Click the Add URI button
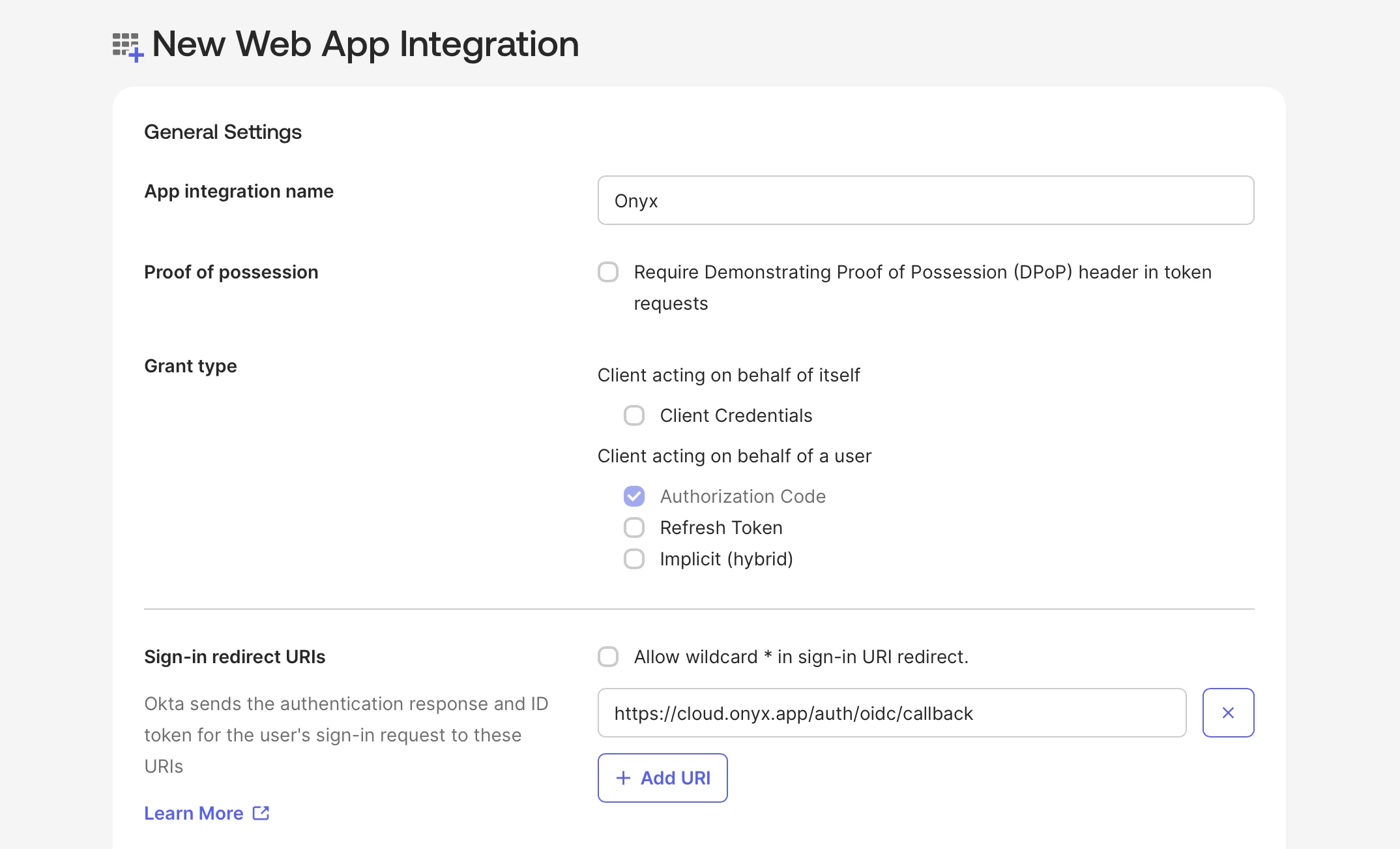Viewport: 1400px width, 849px height. tap(662, 777)
